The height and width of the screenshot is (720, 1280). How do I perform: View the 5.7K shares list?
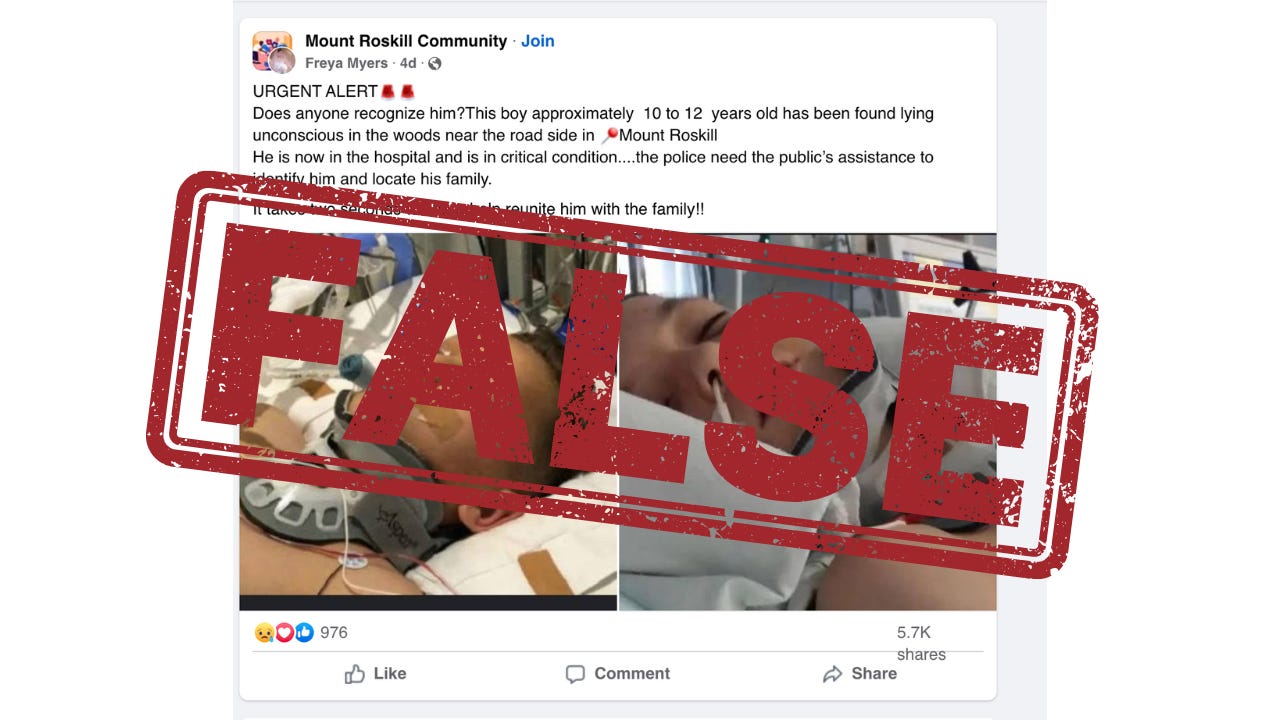click(921, 643)
